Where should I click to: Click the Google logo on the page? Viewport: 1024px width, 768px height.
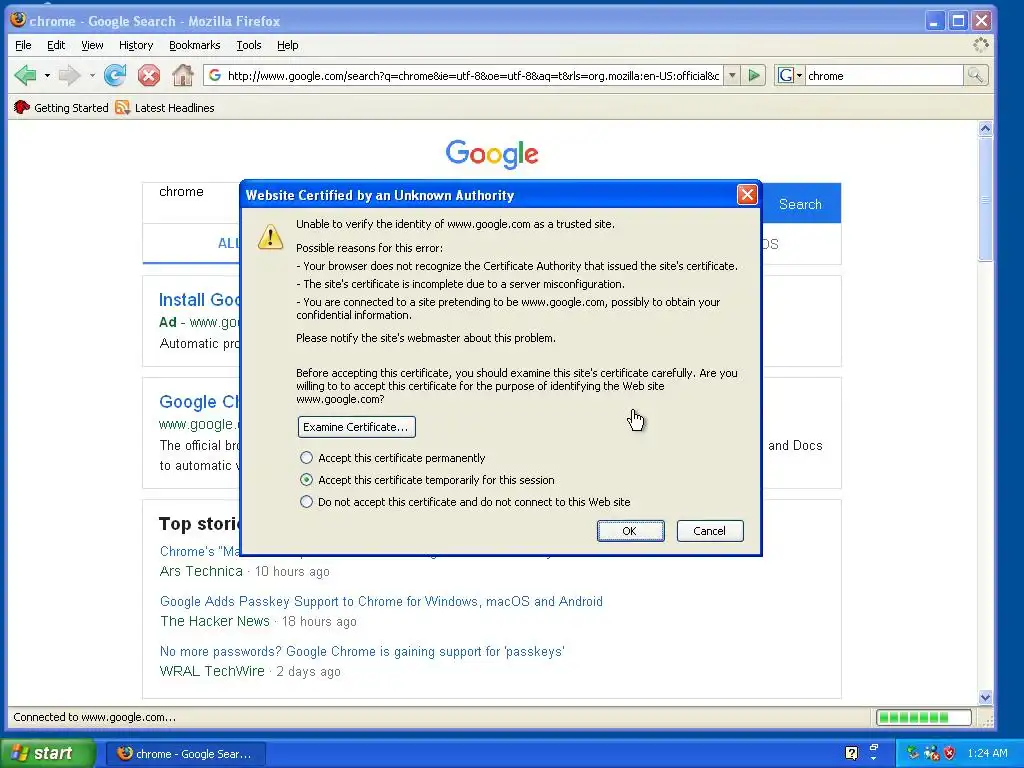[x=492, y=154]
